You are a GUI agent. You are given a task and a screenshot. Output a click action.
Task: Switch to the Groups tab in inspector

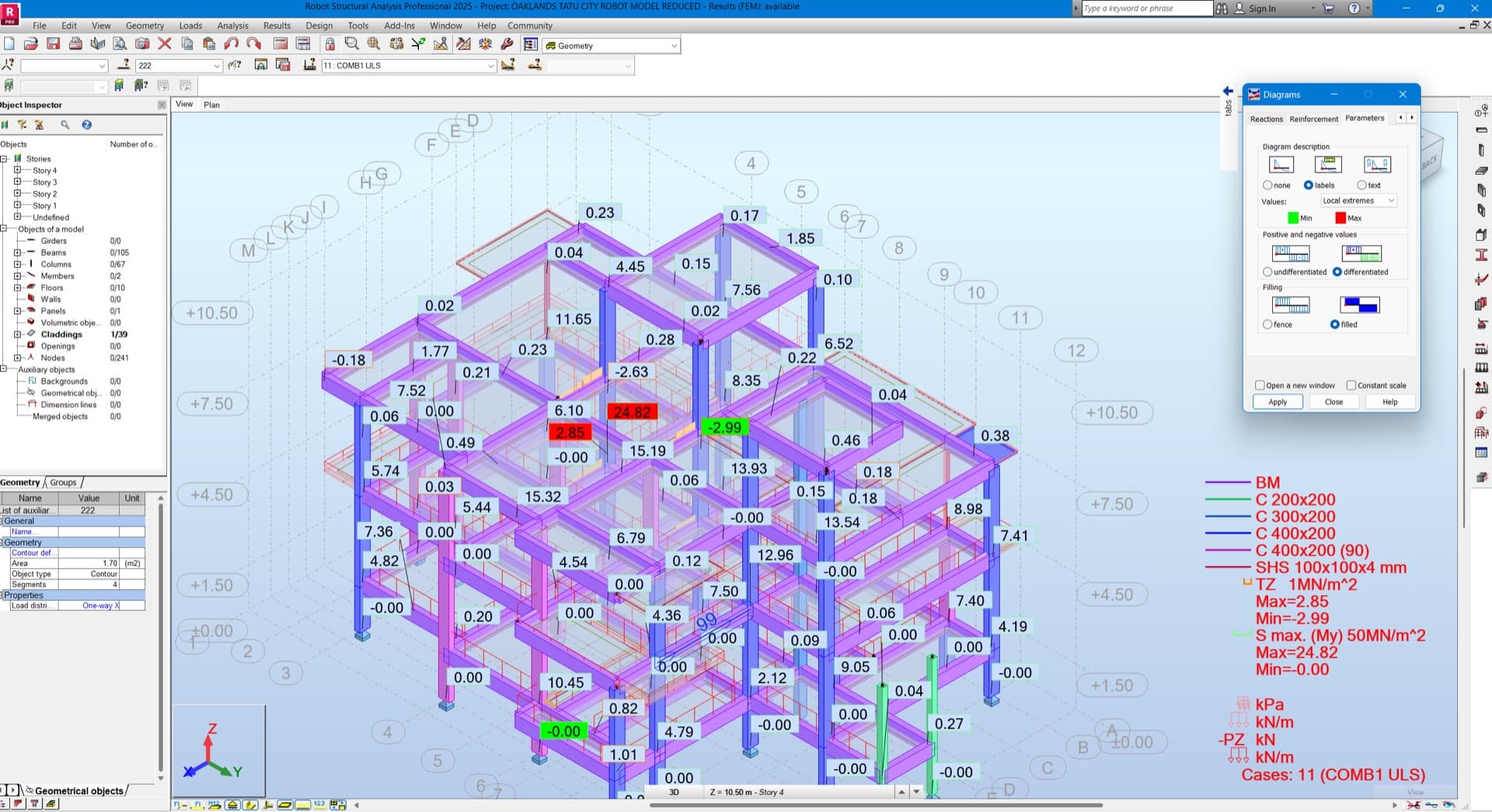tap(64, 483)
